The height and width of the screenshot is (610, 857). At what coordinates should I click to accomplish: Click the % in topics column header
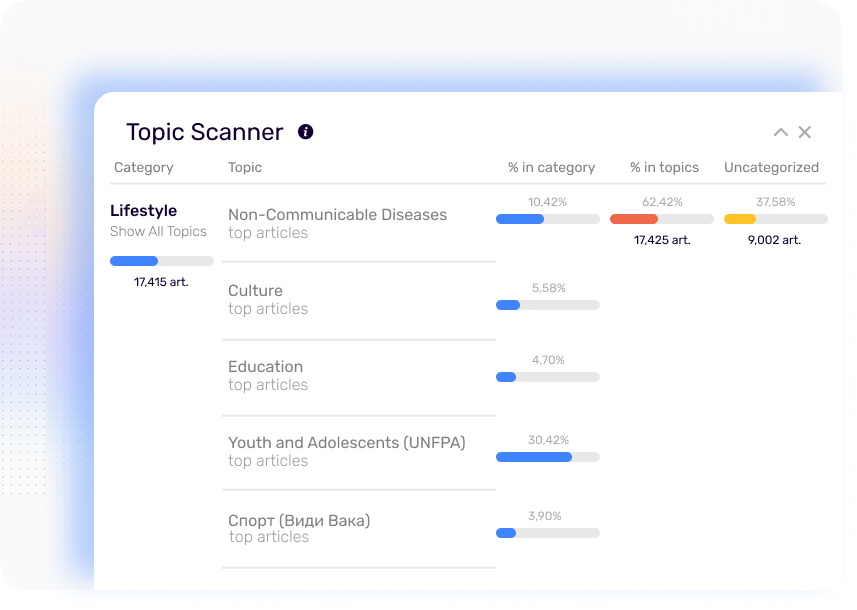tap(664, 167)
